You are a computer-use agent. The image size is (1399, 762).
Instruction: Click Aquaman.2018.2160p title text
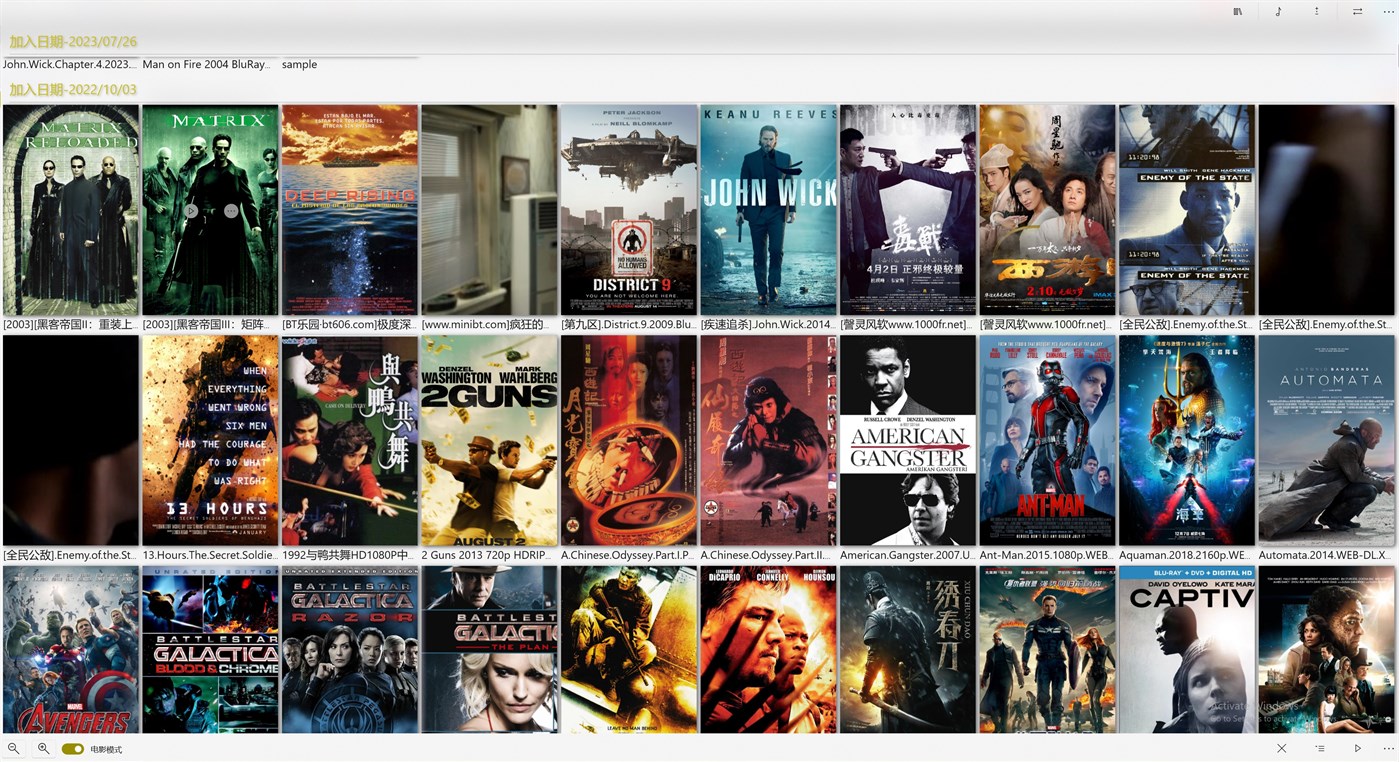point(1186,555)
